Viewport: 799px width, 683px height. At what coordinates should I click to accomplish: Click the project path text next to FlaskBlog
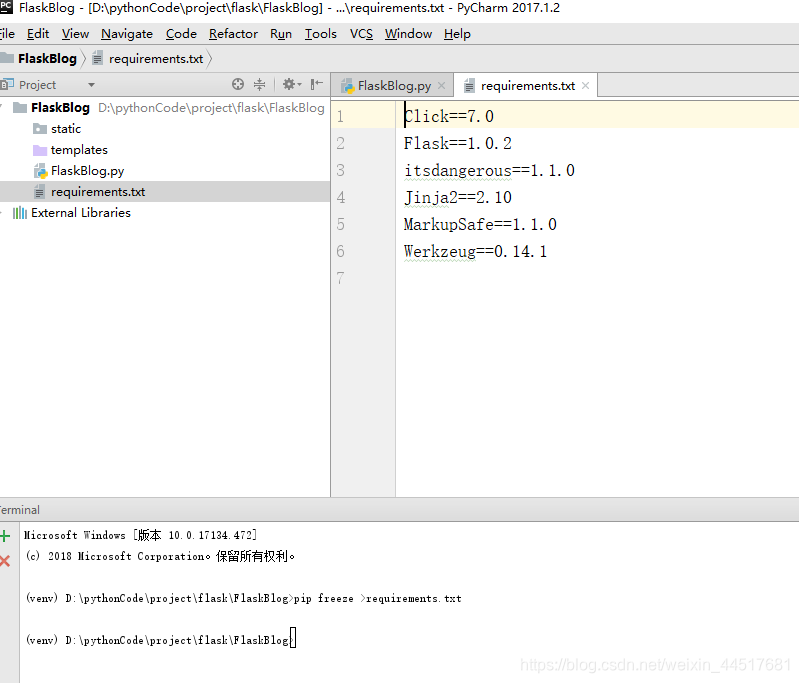(x=211, y=108)
